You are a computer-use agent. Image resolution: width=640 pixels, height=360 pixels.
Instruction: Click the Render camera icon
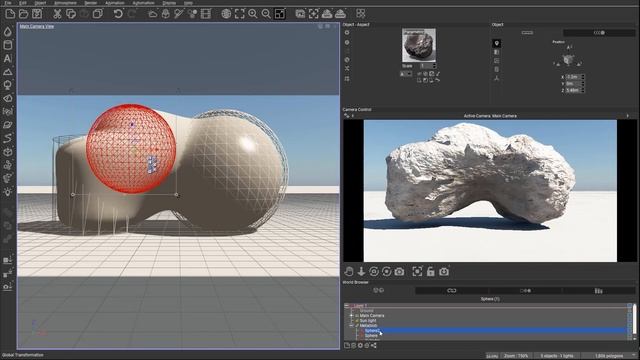[x=327, y=14]
